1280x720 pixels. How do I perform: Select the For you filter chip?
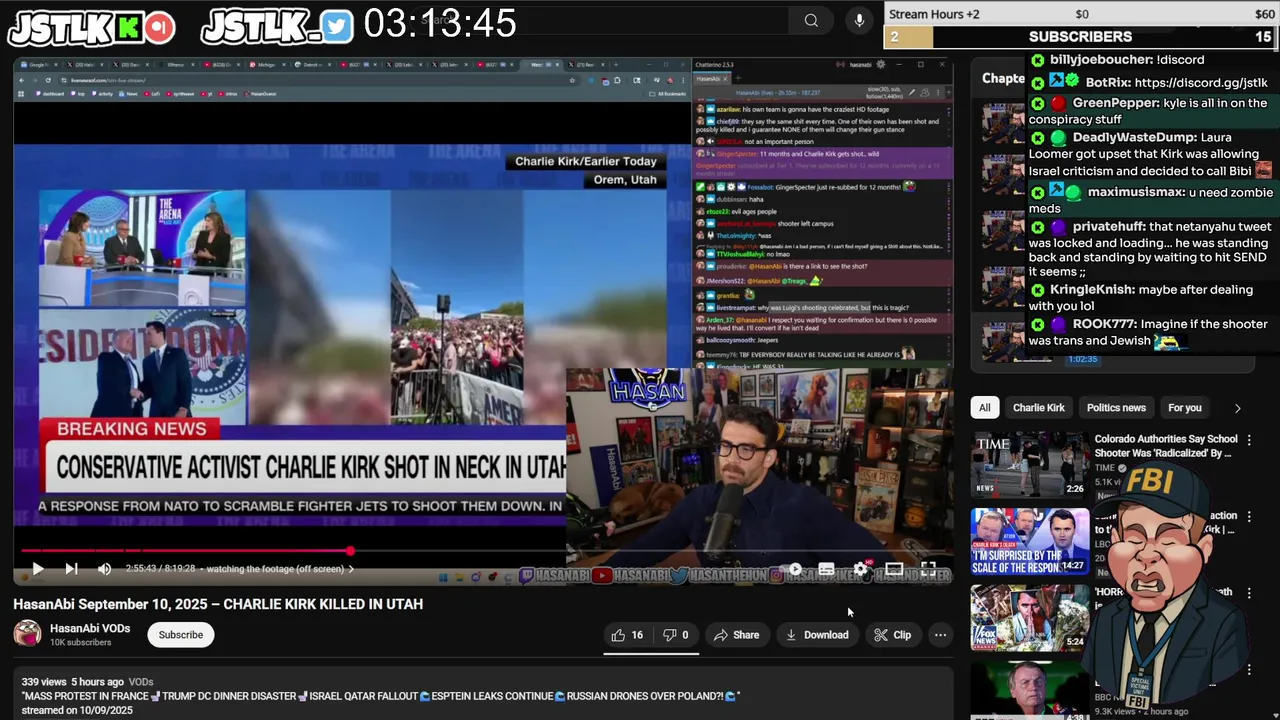(x=1185, y=408)
